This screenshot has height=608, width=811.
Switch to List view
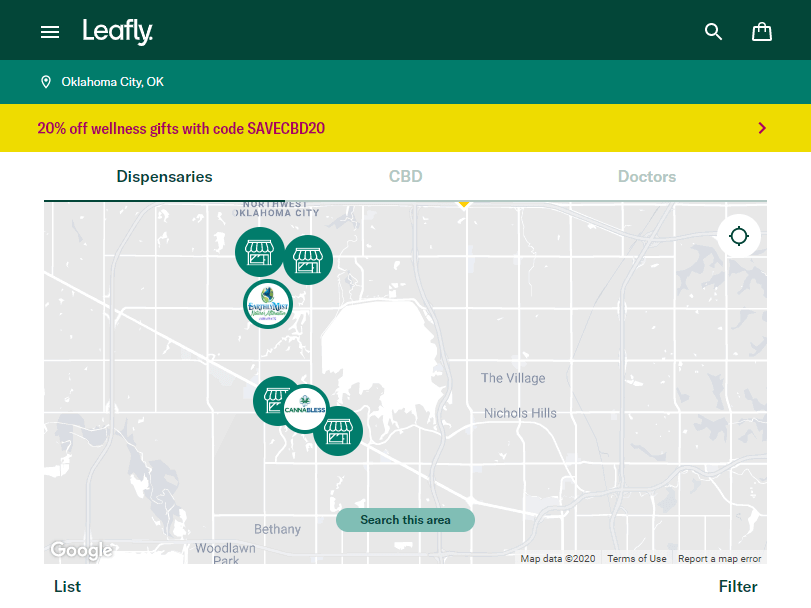tap(67, 586)
